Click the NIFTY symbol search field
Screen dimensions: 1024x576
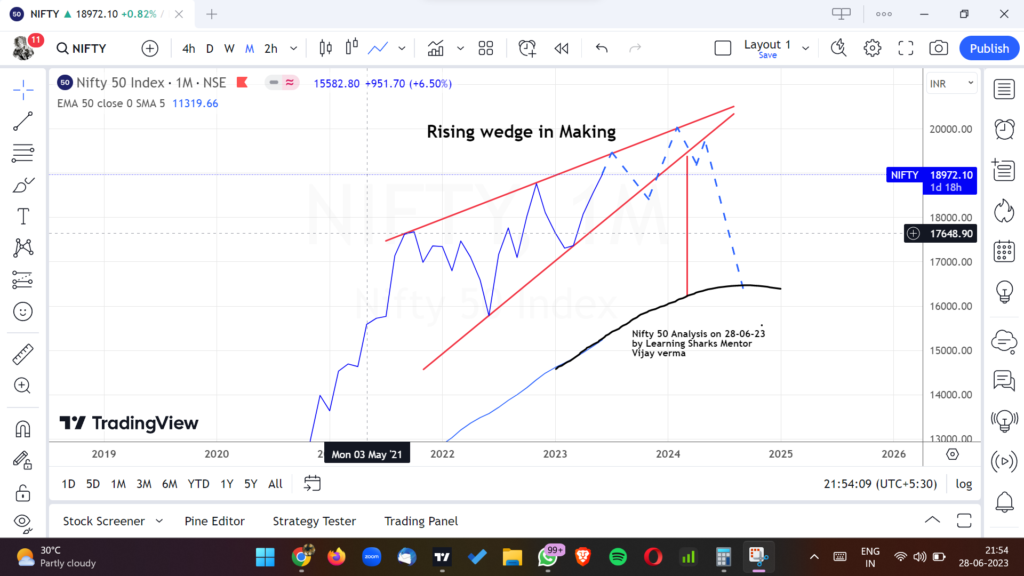pyautogui.click(x=82, y=48)
